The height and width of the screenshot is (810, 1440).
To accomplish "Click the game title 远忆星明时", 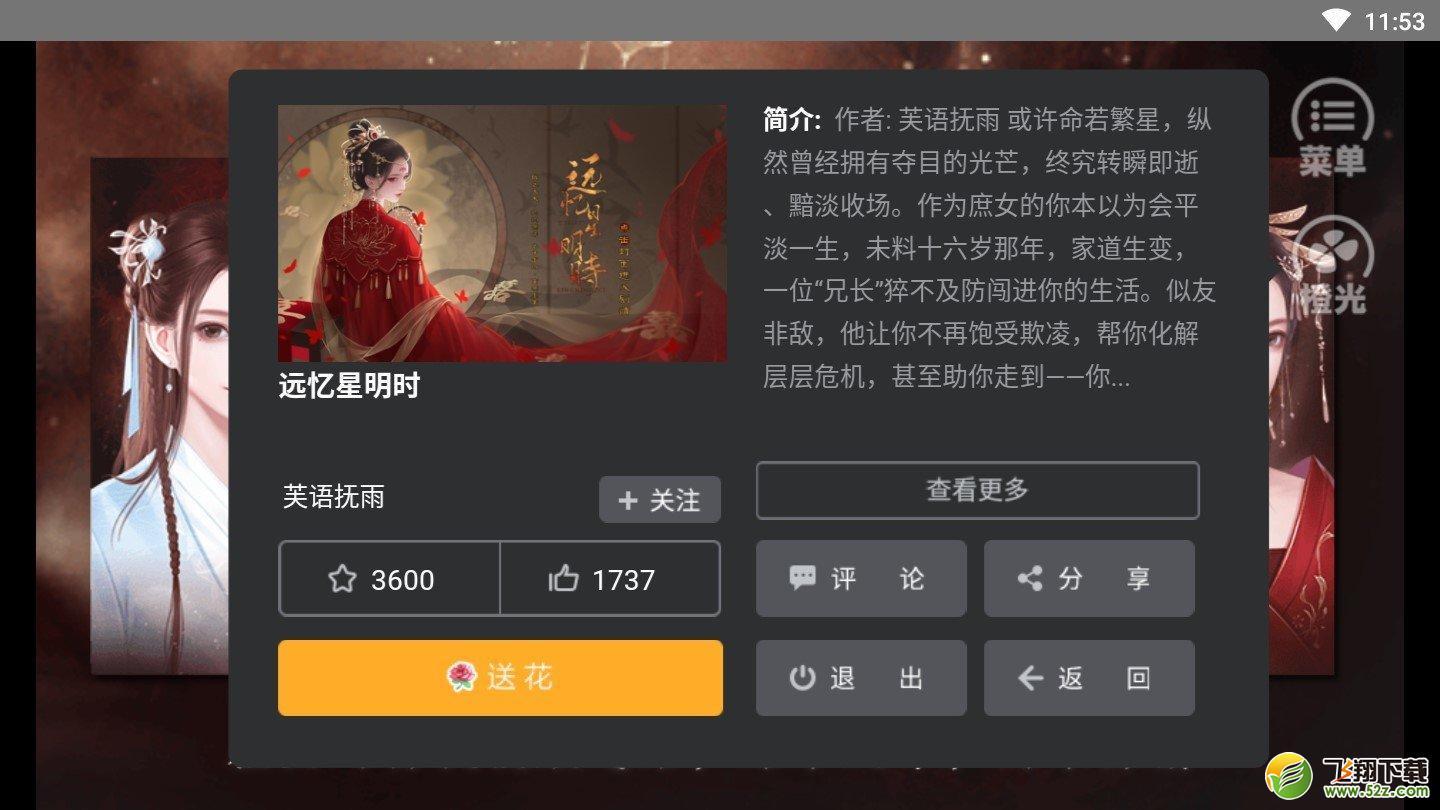I will pyautogui.click(x=349, y=386).
